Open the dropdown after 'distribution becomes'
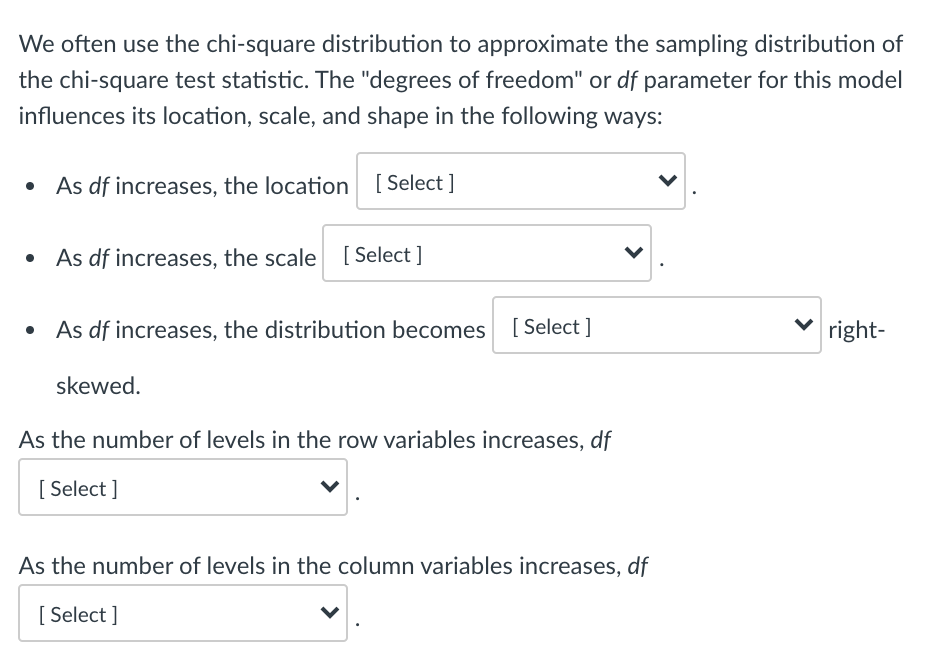Screen dimensions: 928x672 [656, 325]
